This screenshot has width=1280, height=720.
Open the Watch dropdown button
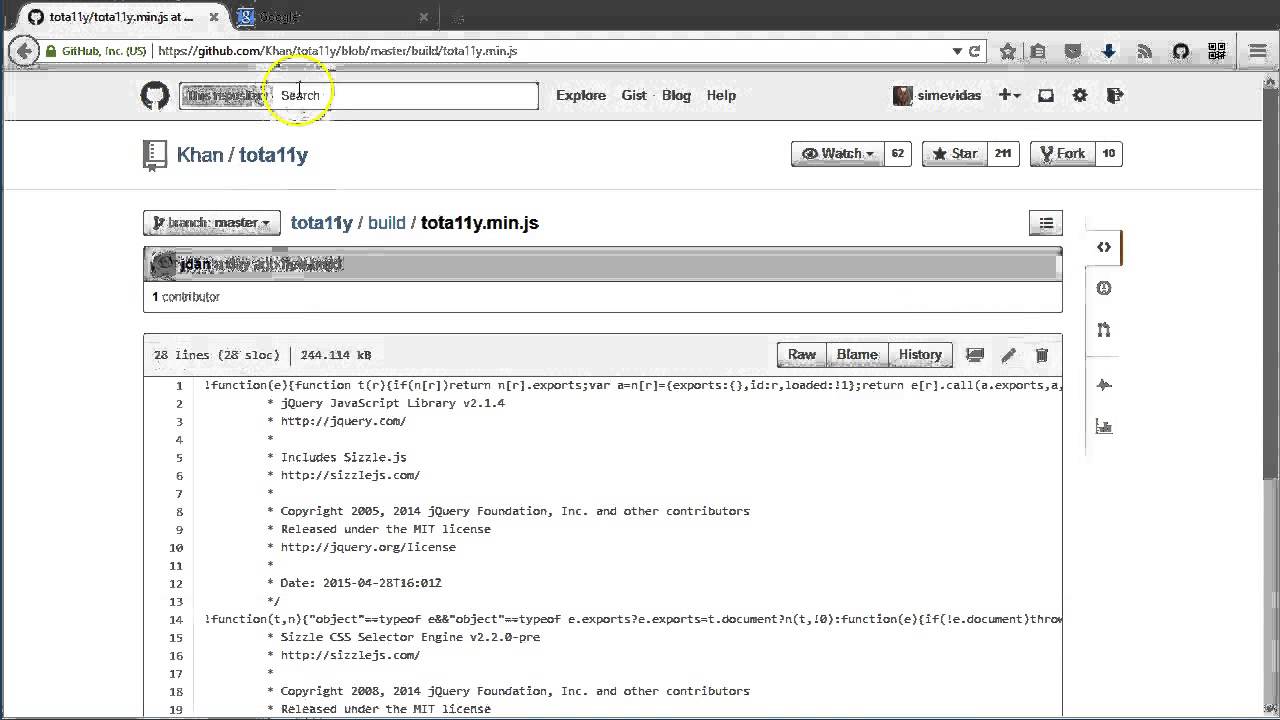pos(837,154)
